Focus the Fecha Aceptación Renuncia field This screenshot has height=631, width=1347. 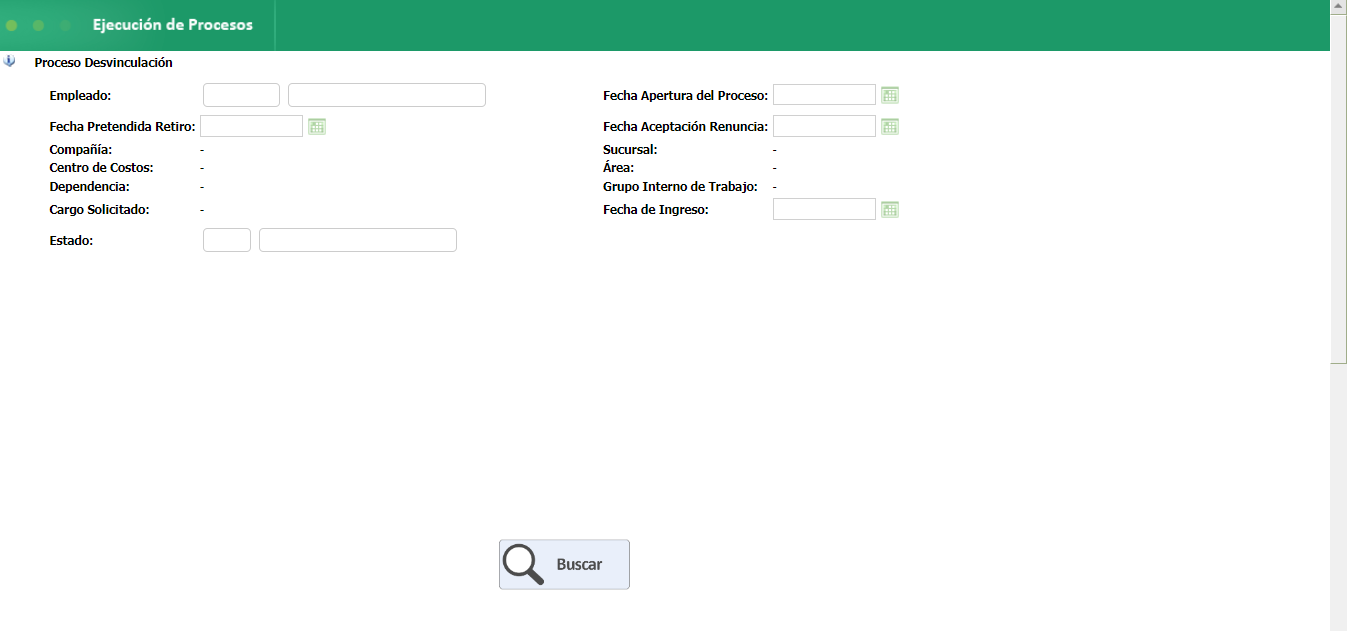click(825, 126)
